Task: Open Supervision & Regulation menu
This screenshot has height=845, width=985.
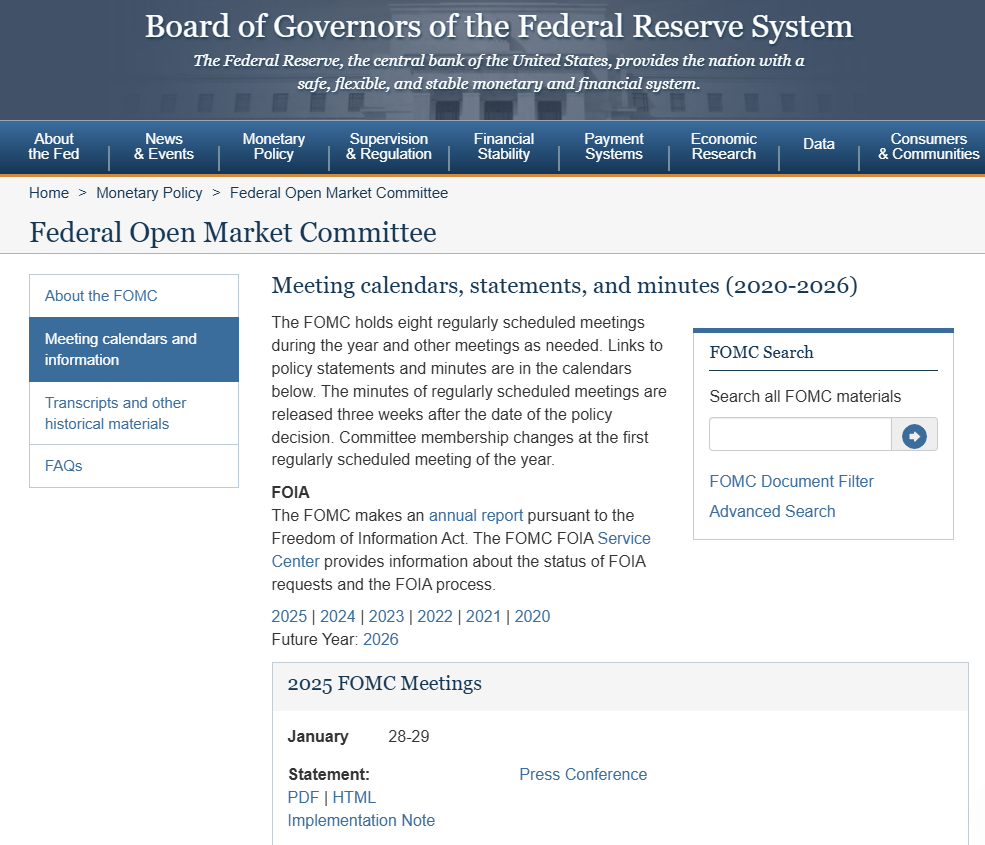Action: coord(389,146)
